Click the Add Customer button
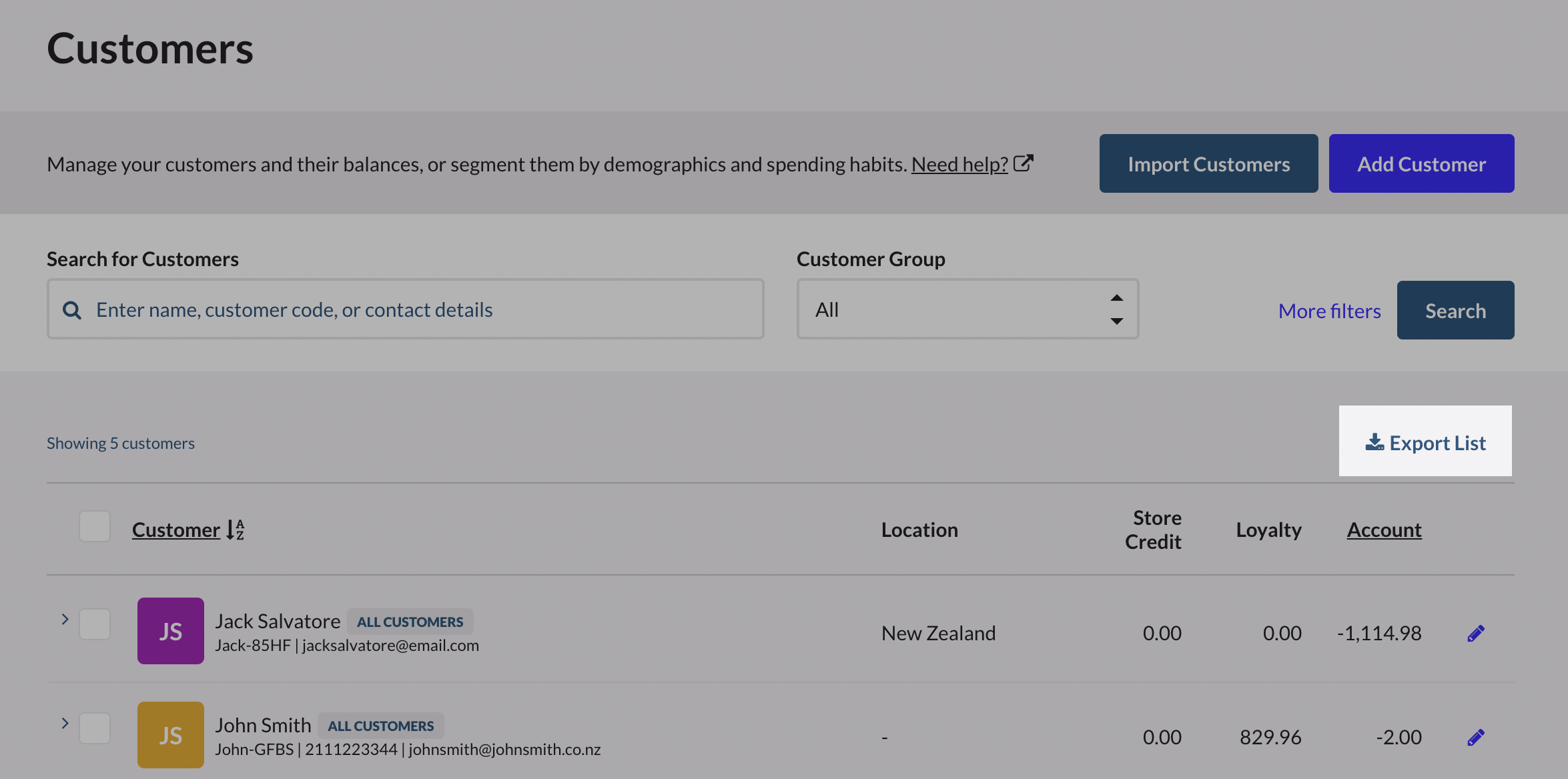 1421,163
